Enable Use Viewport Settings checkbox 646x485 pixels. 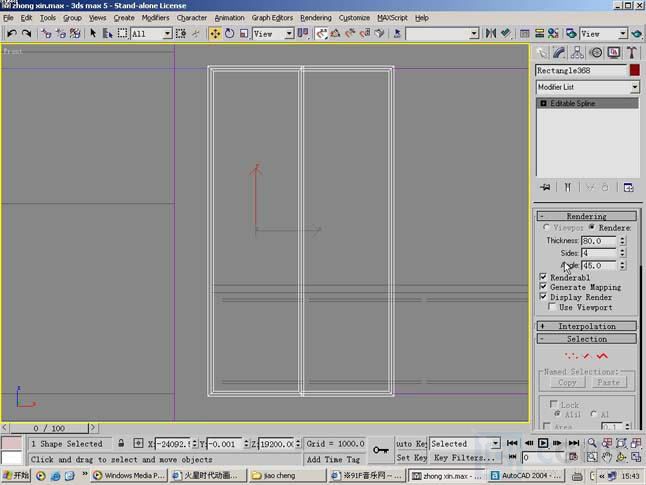pos(552,307)
